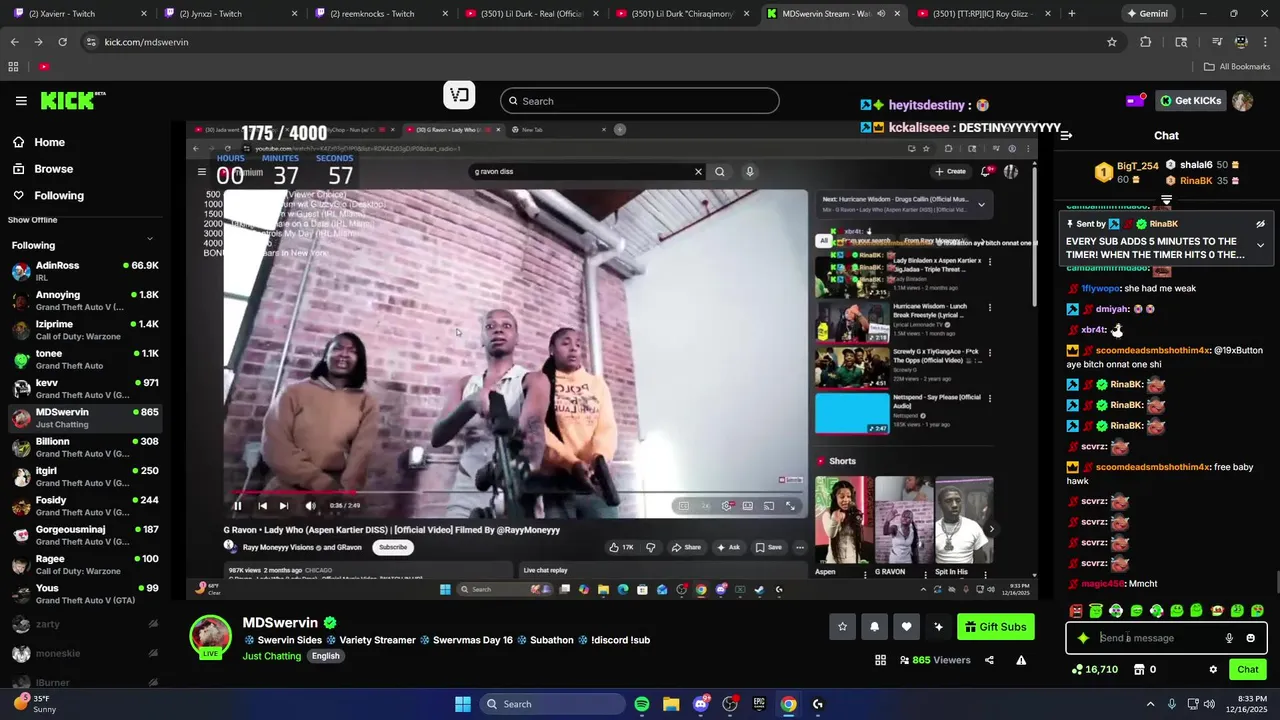Image resolution: width=1280 pixels, height=720 pixels.
Task: Open the emote picker smiley icon
Action: tap(1250, 638)
